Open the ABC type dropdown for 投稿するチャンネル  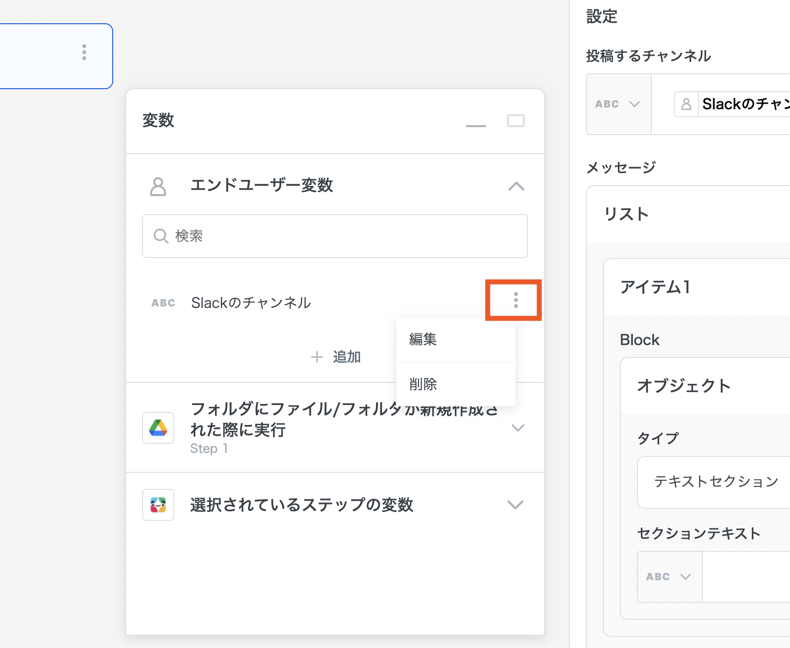pyautogui.click(x=618, y=104)
